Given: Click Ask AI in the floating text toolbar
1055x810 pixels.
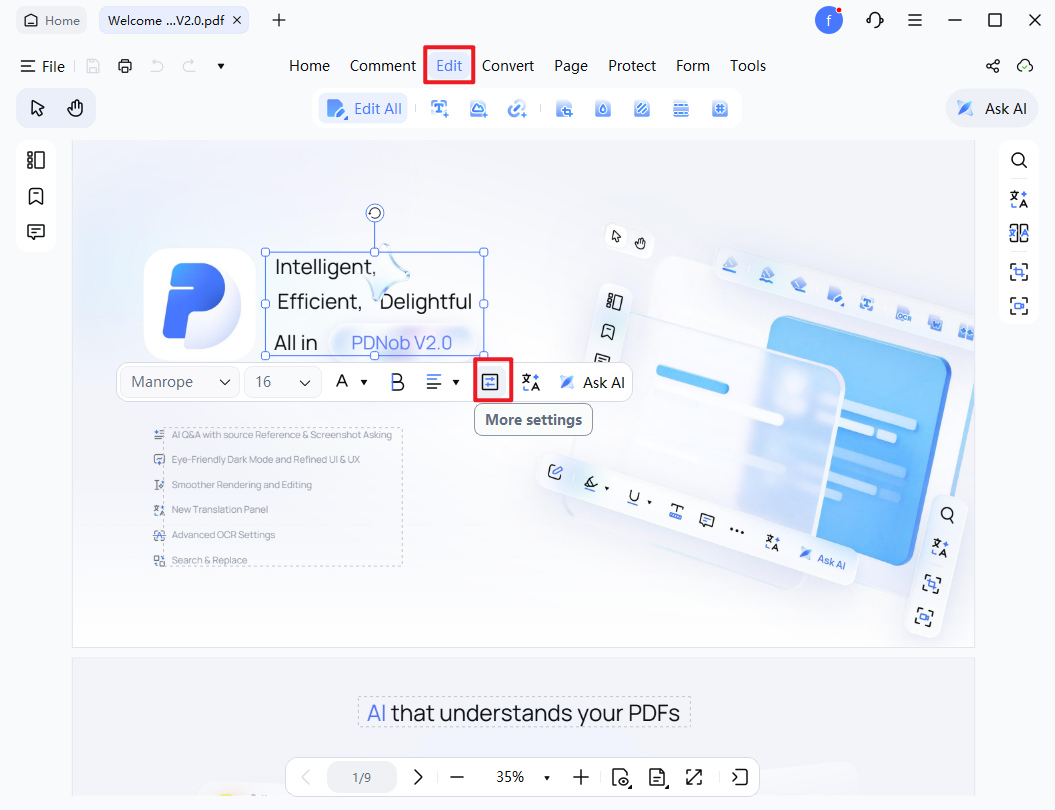Looking at the screenshot, I should 591,382.
